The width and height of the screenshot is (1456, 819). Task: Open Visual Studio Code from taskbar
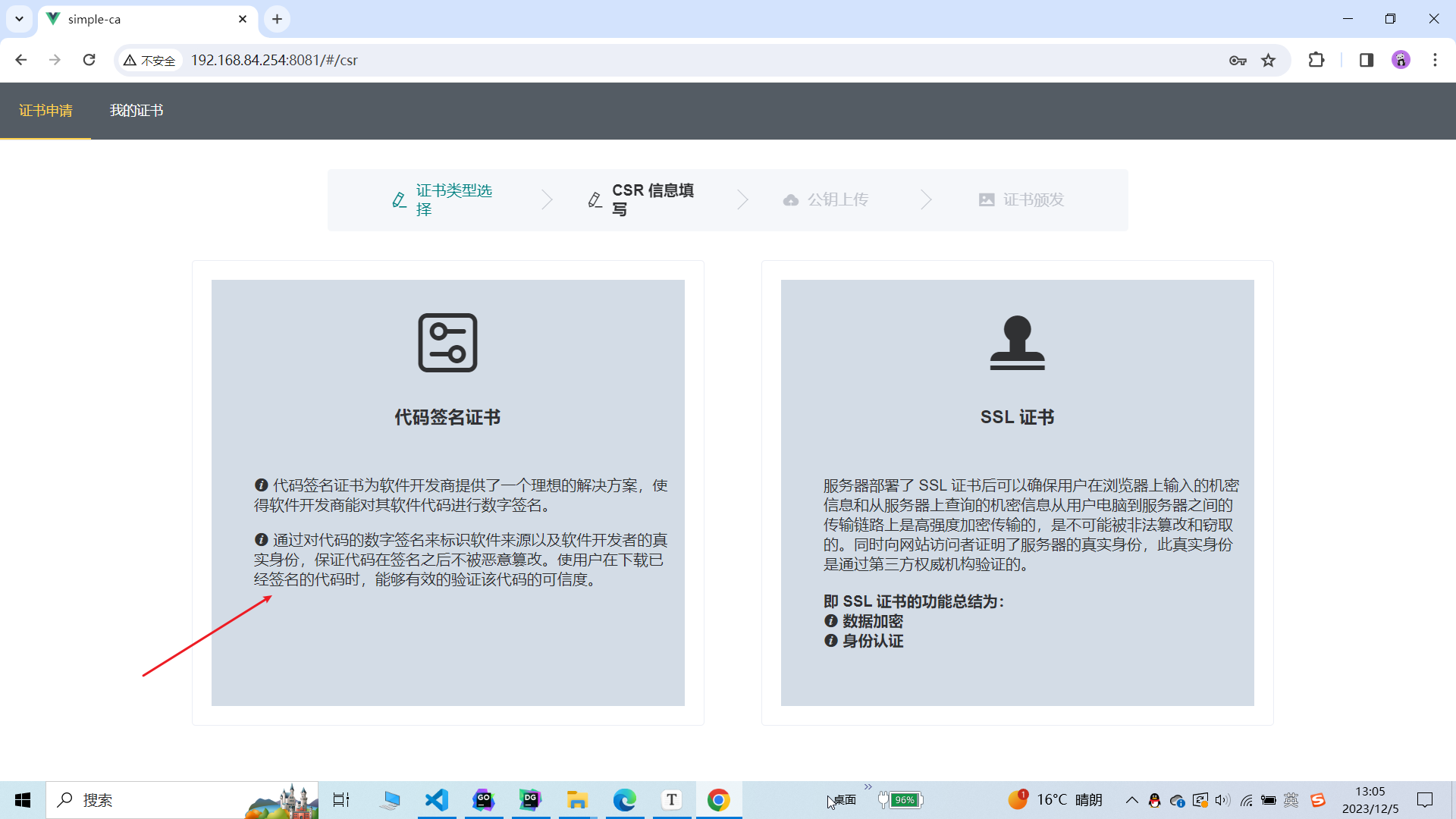[437, 800]
